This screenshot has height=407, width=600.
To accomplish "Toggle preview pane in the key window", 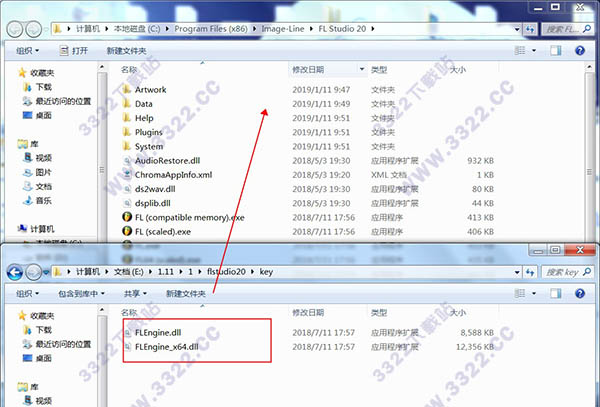I will pyautogui.click(x=556, y=293).
